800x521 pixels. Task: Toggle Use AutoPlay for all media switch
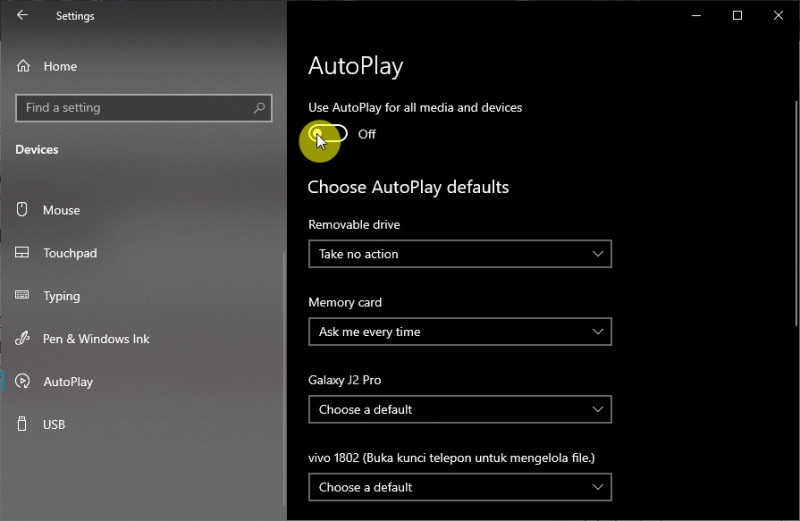329,134
